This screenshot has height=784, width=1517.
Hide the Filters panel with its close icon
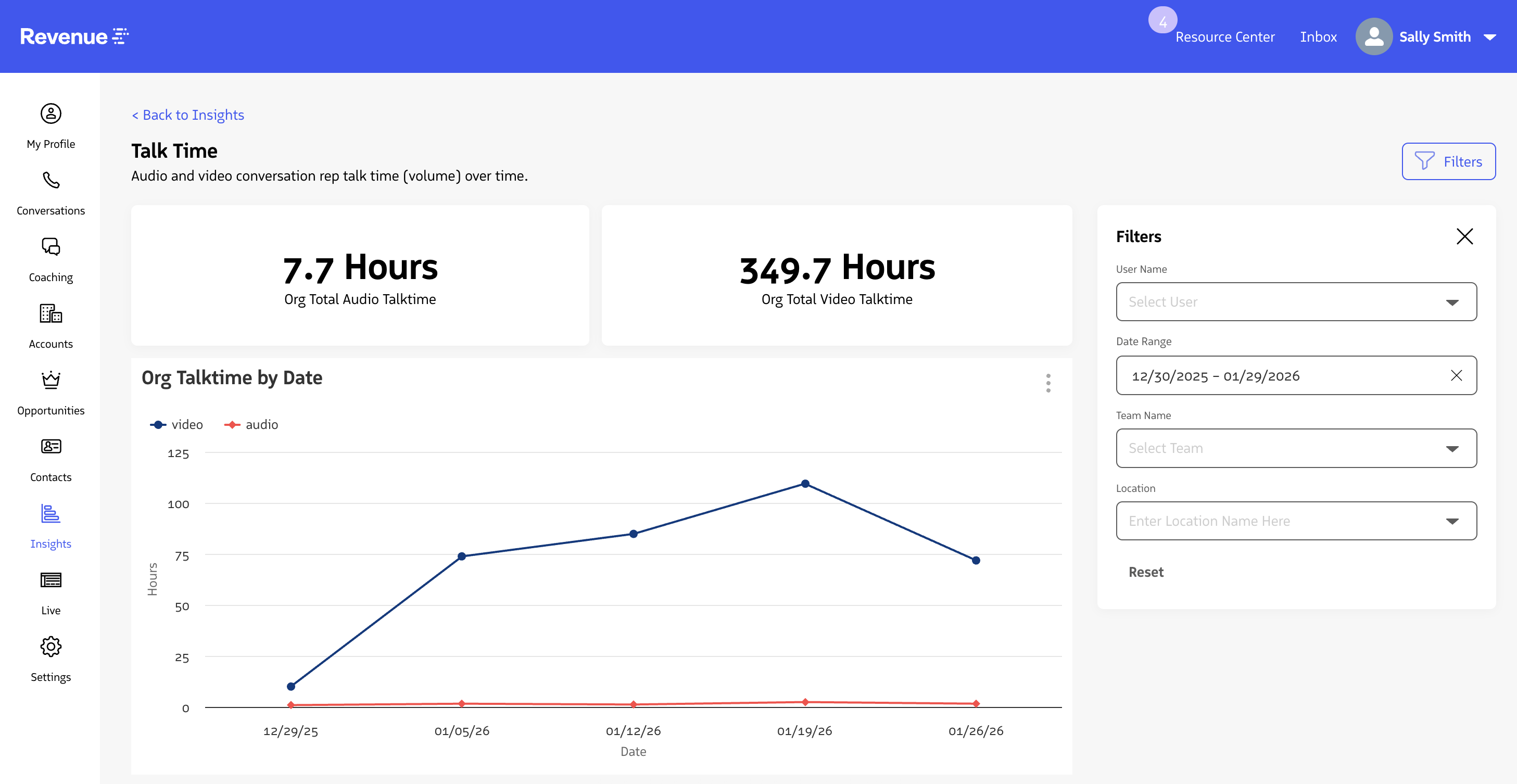pyautogui.click(x=1464, y=236)
